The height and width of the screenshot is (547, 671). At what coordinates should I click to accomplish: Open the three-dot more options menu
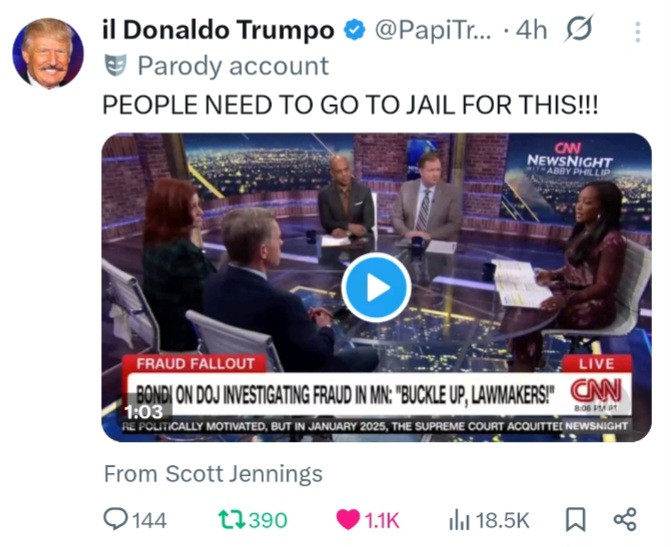point(638,32)
